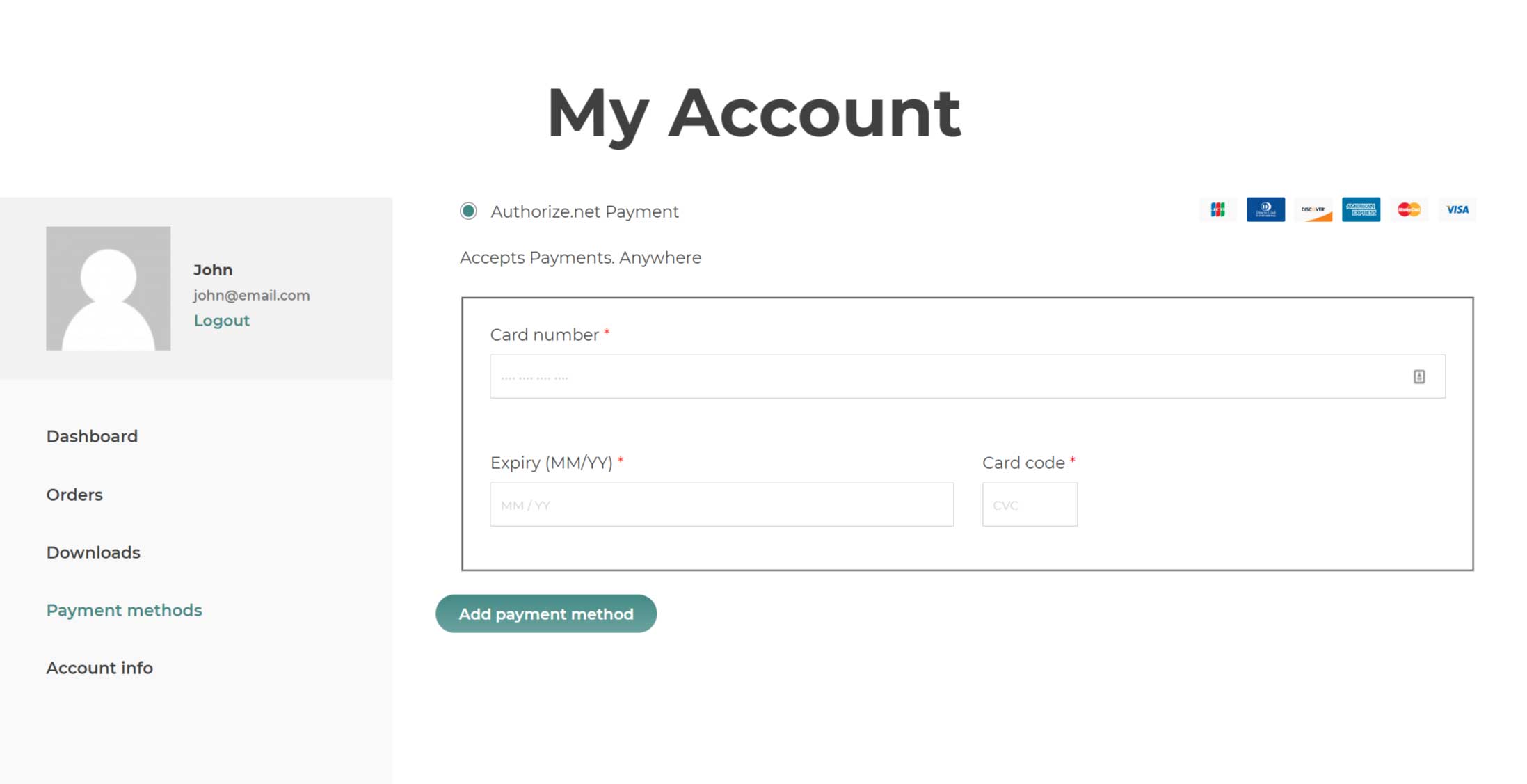Click the Logout link

pyautogui.click(x=221, y=321)
